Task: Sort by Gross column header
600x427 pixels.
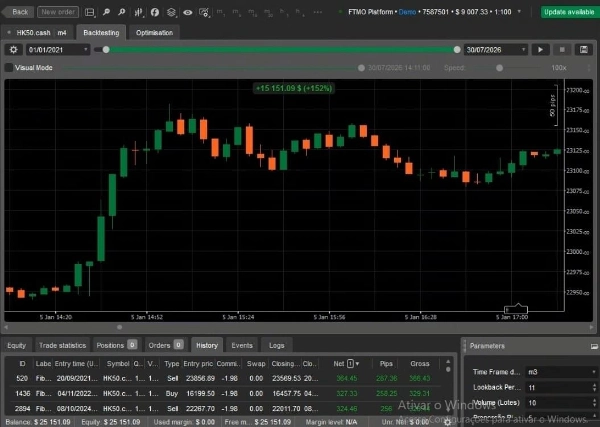Action: click(420, 364)
